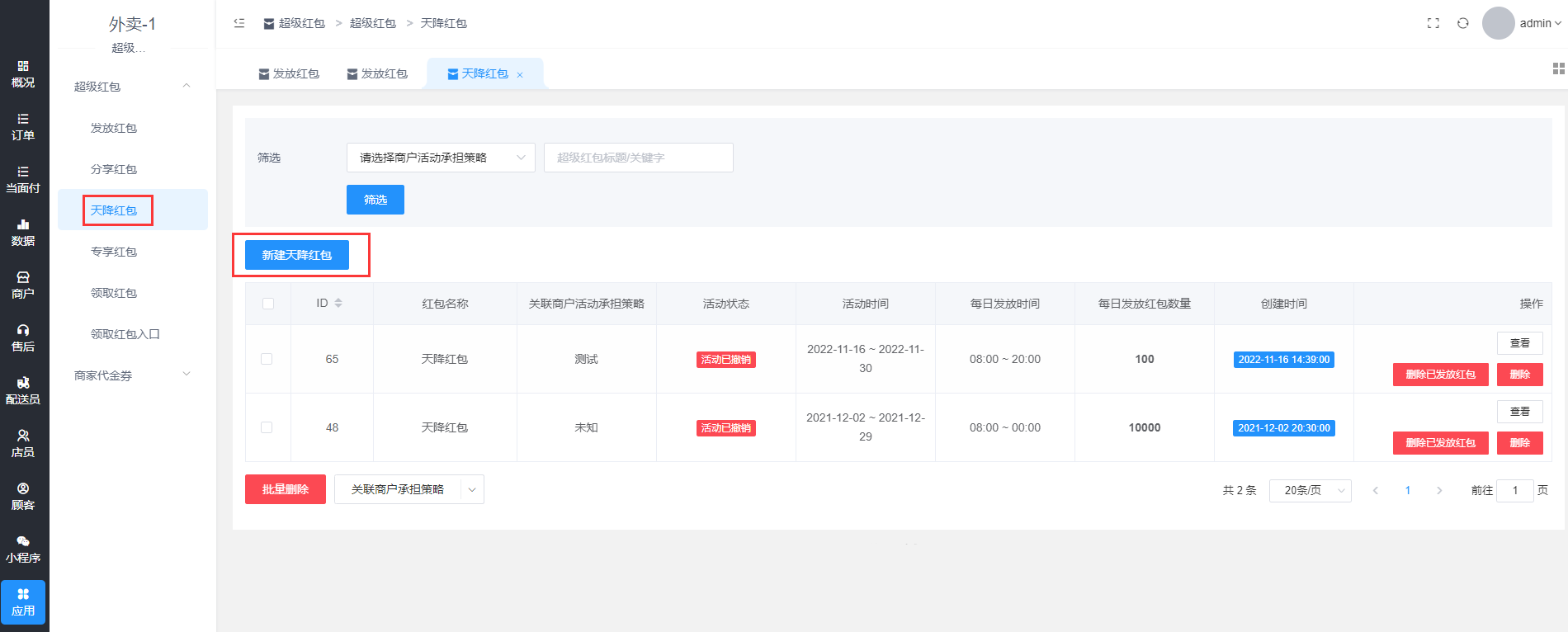
Task: Toggle the select-all header checkbox
Action: click(268, 304)
